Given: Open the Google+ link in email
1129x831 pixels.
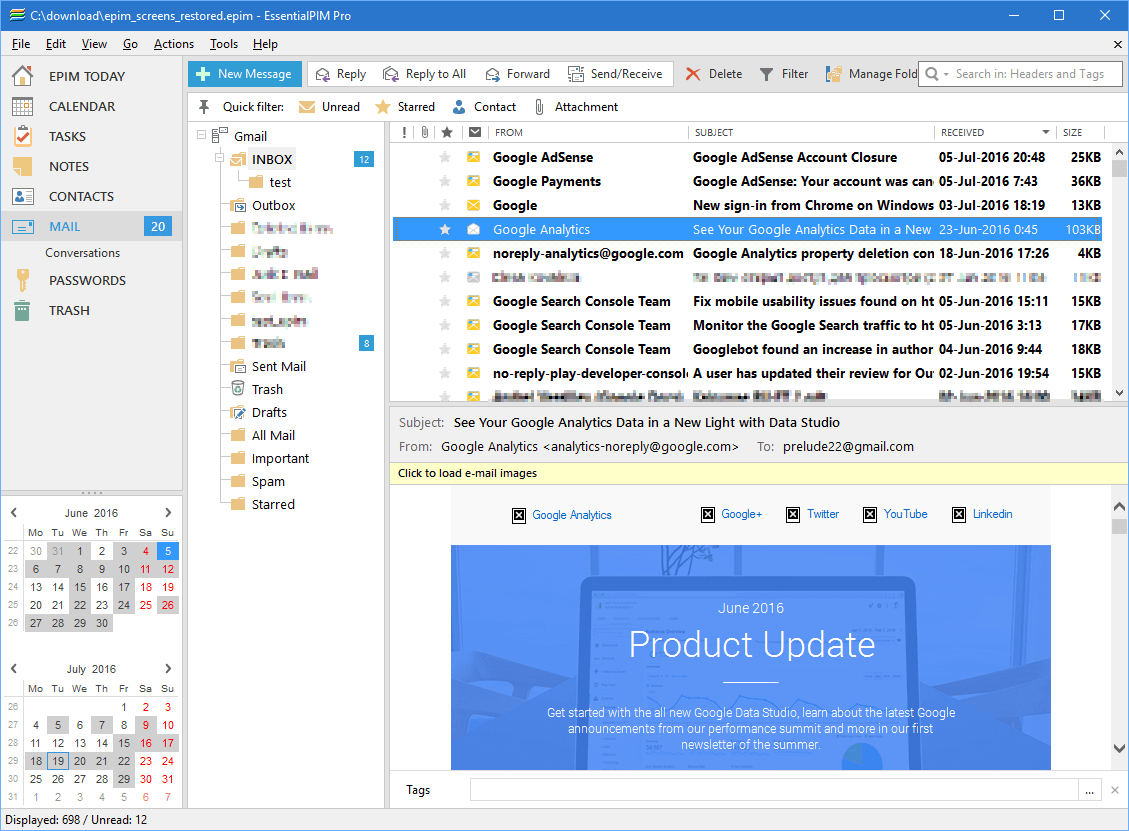Looking at the screenshot, I should tap(742, 514).
